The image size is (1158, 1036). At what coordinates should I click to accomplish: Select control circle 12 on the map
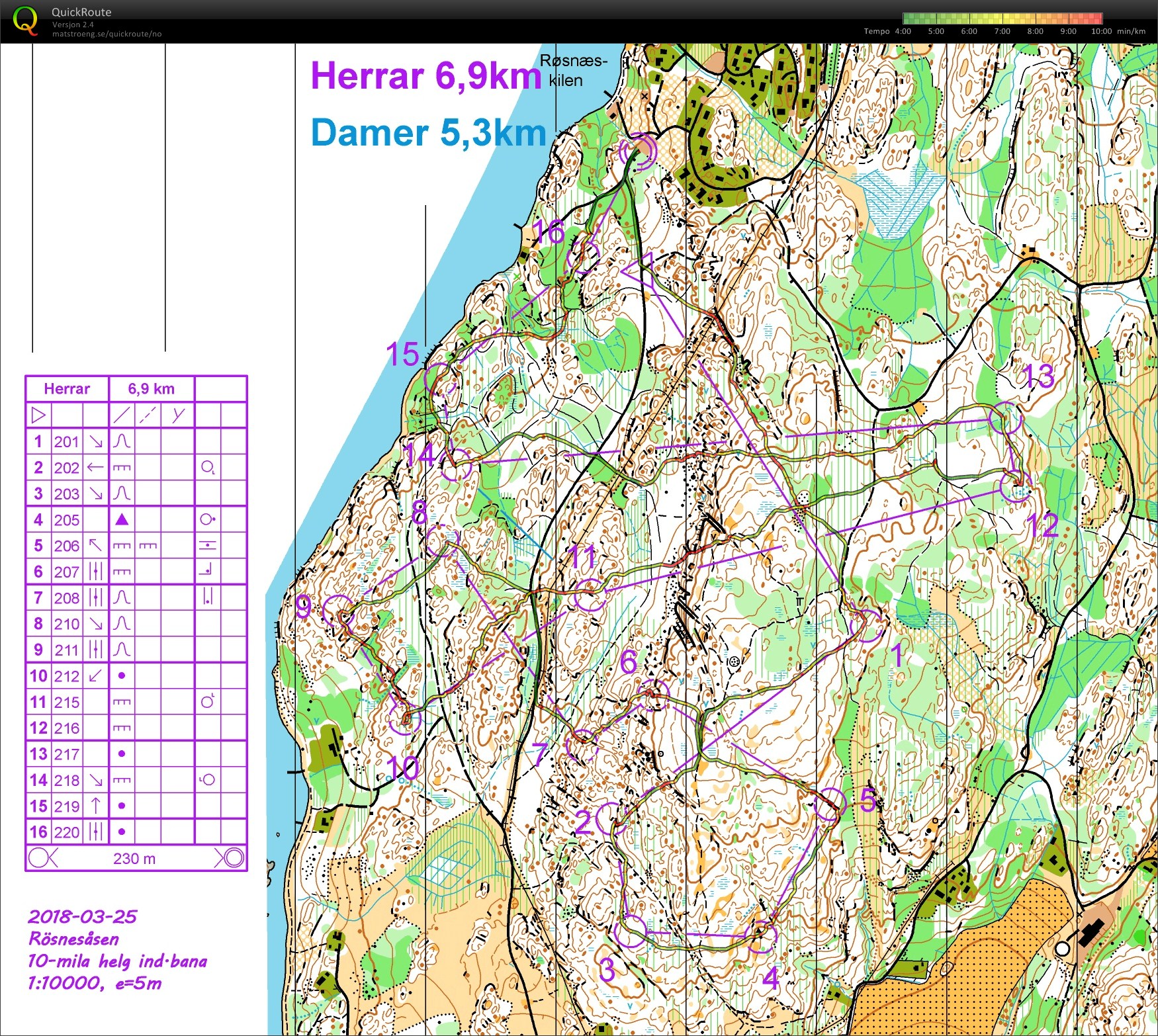click(1016, 486)
